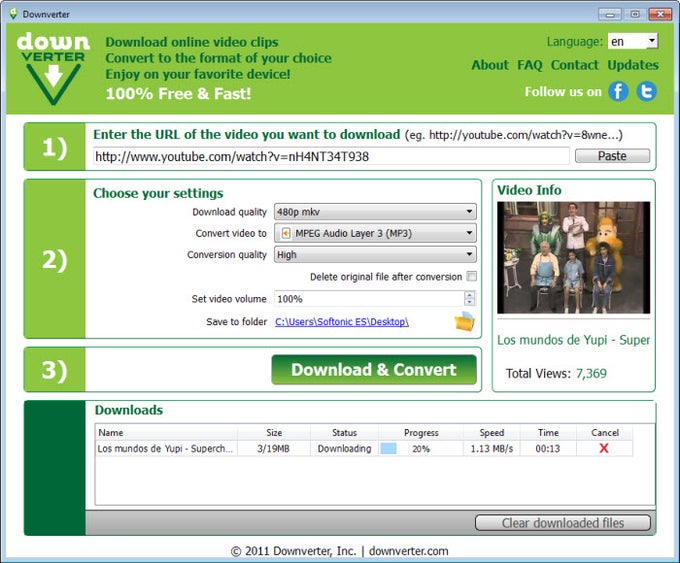680x563 pixels.
Task: Click the Paste button
Action: point(612,156)
